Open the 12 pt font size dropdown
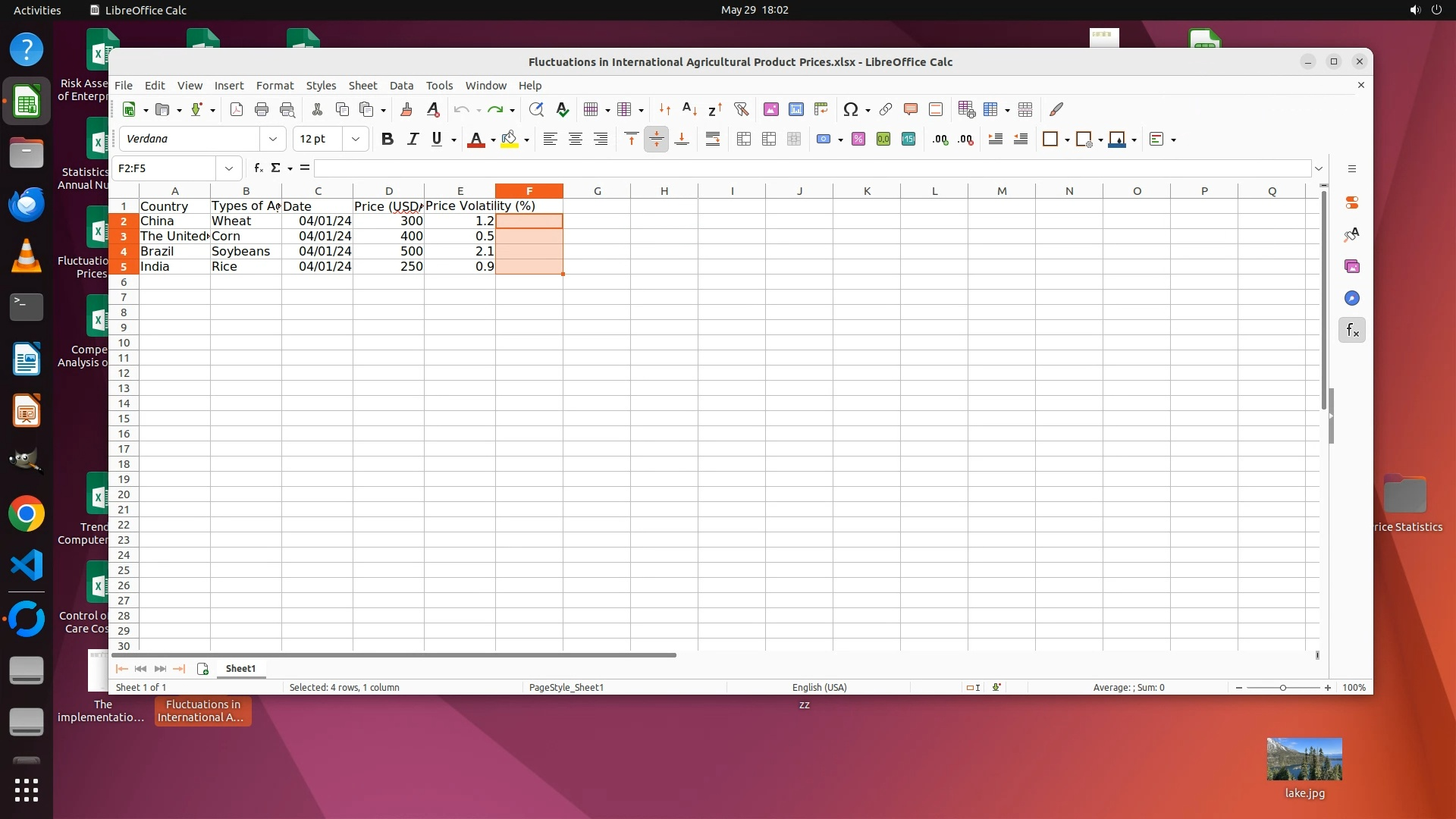Screen dimensions: 1456x819 coord(355,140)
